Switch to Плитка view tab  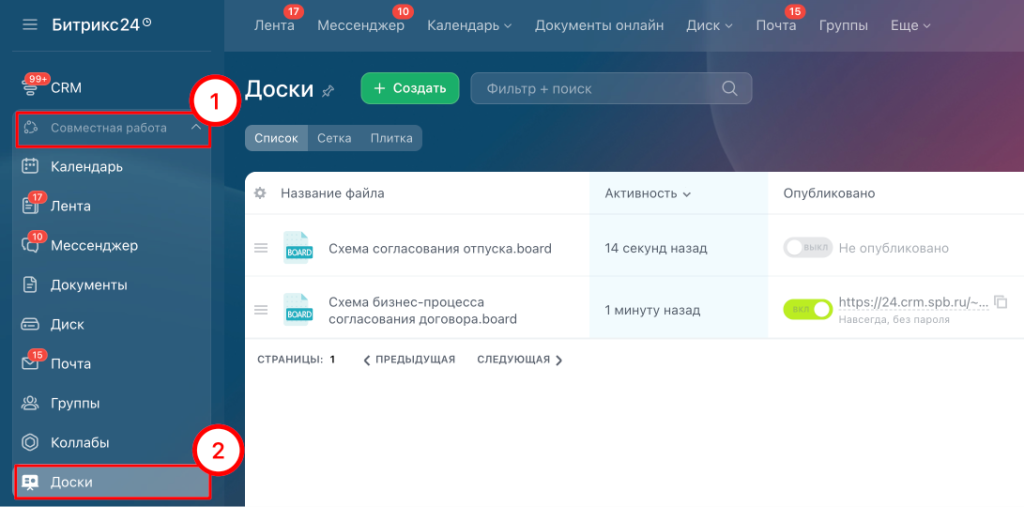[391, 138]
